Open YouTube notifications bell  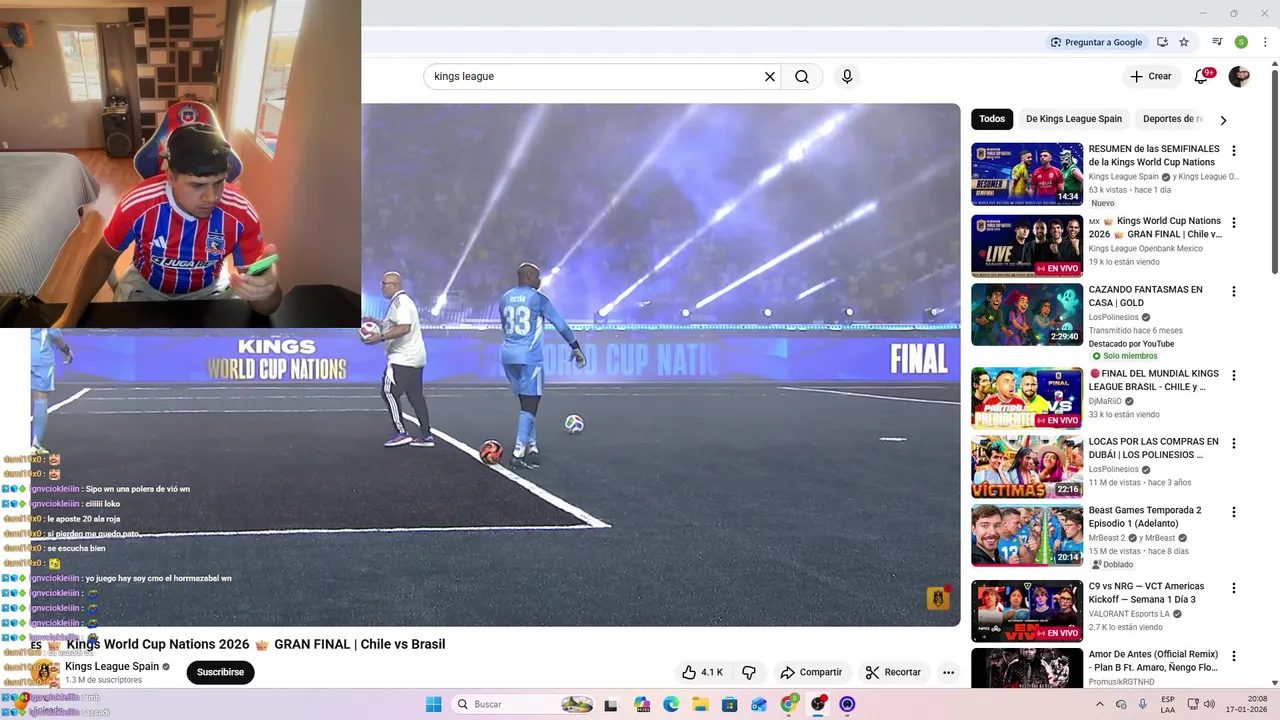point(1202,76)
